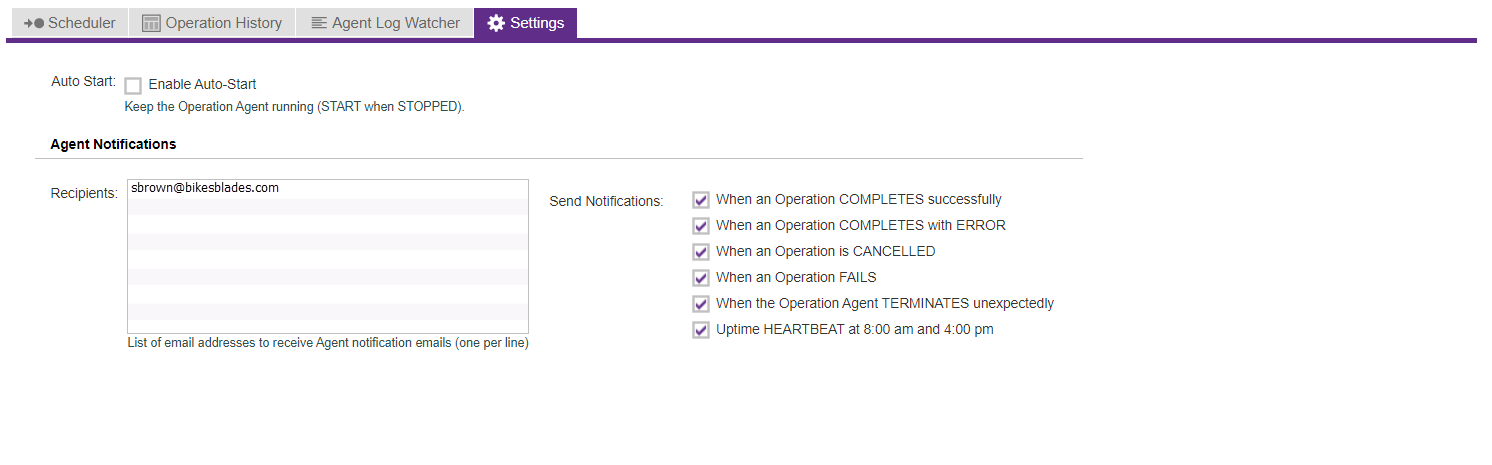Toggle 'Agent TERMINATES unexpectedly' checkbox
Image resolution: width=1492 pixels, height=465 pixels.
click(x=701, y=304)
